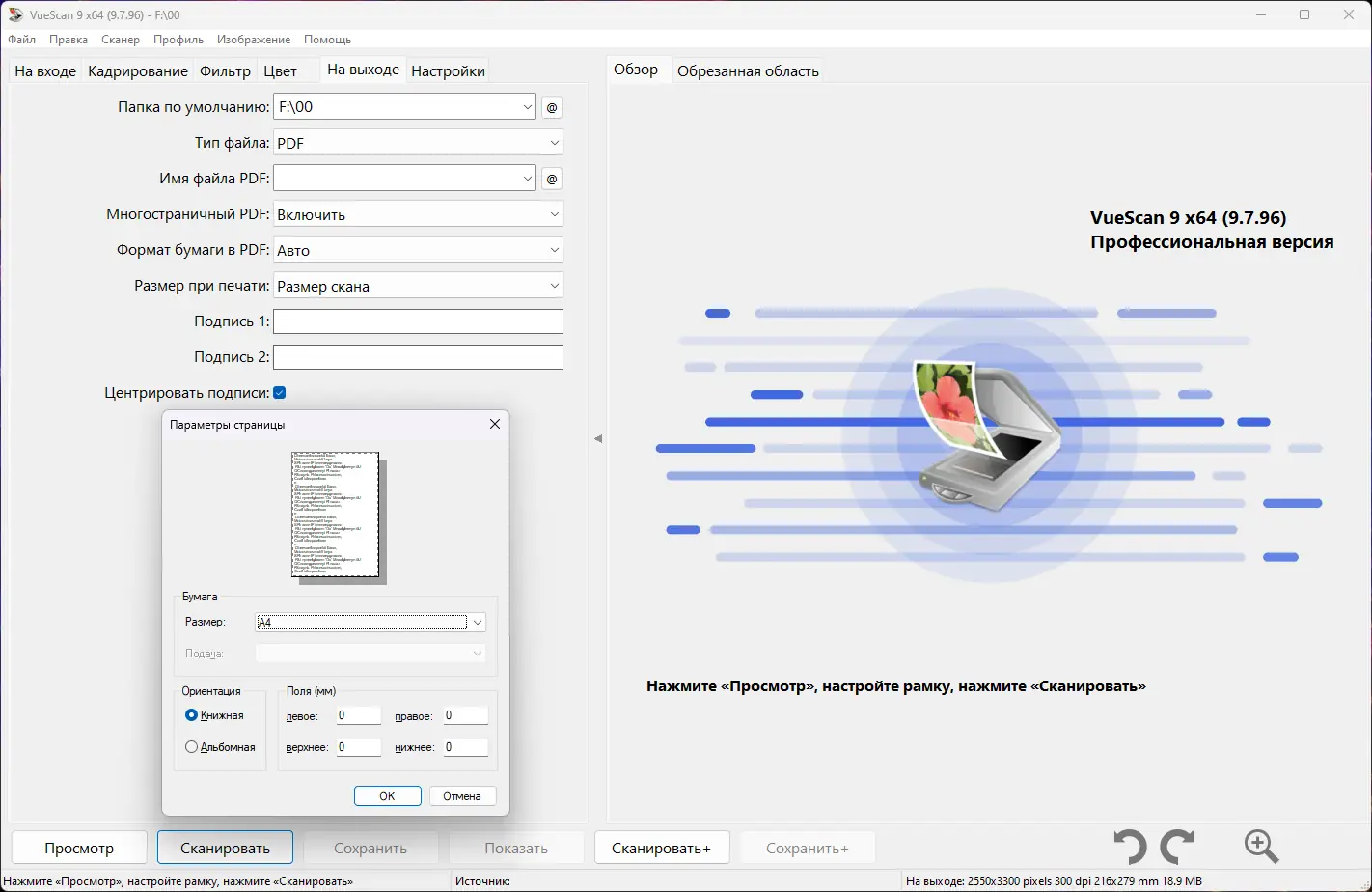Click the Подпись 1 text field
Screen dimensions: 1372x892
click(418, 321)
